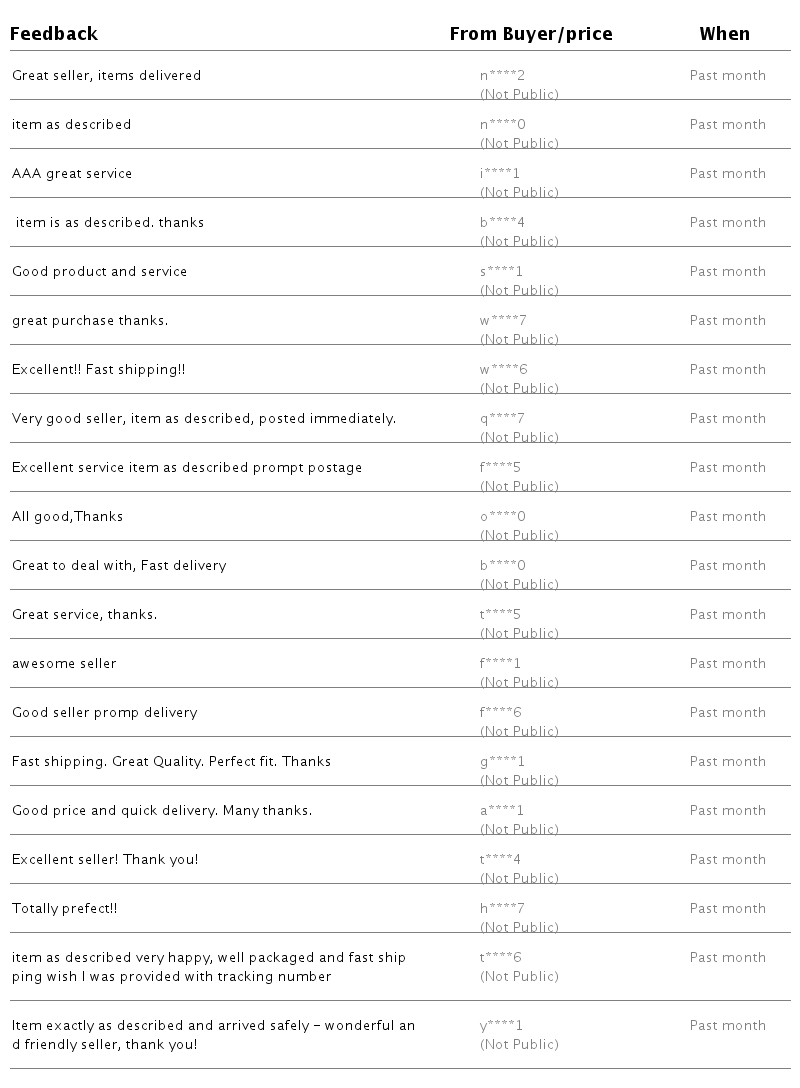Open buyer y****1 profile link
The width and height of the screenshot is (800, 1088).
click(501, 1025)
